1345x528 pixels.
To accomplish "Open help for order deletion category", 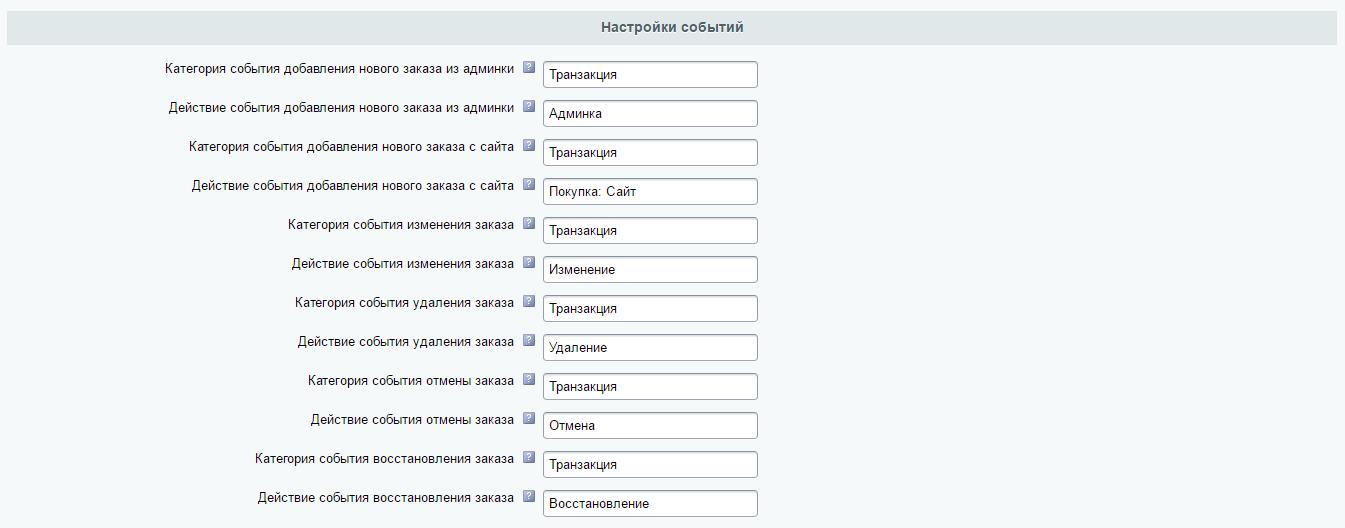I will pyautogui.click(x=529, y=302).
